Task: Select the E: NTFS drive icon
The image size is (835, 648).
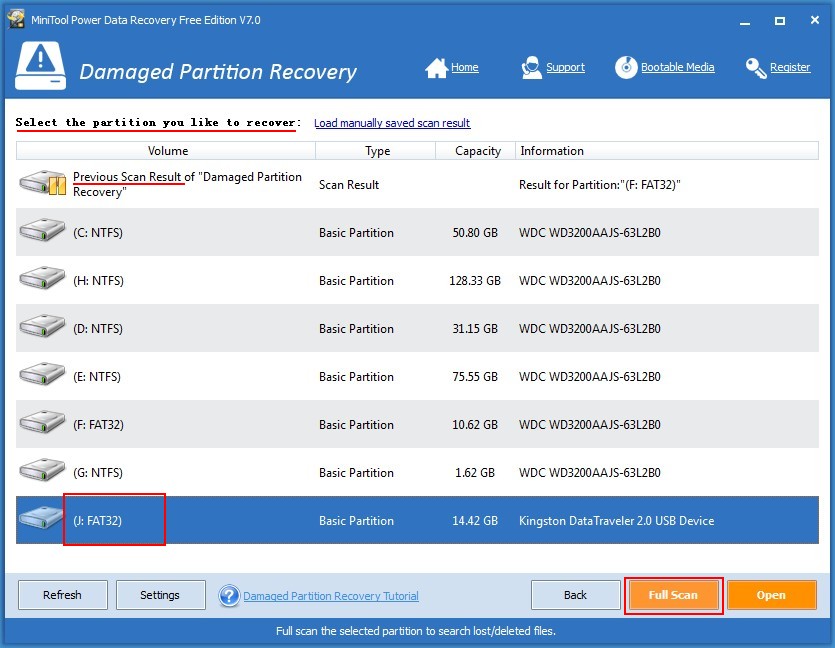Action: tap(42, 374)
